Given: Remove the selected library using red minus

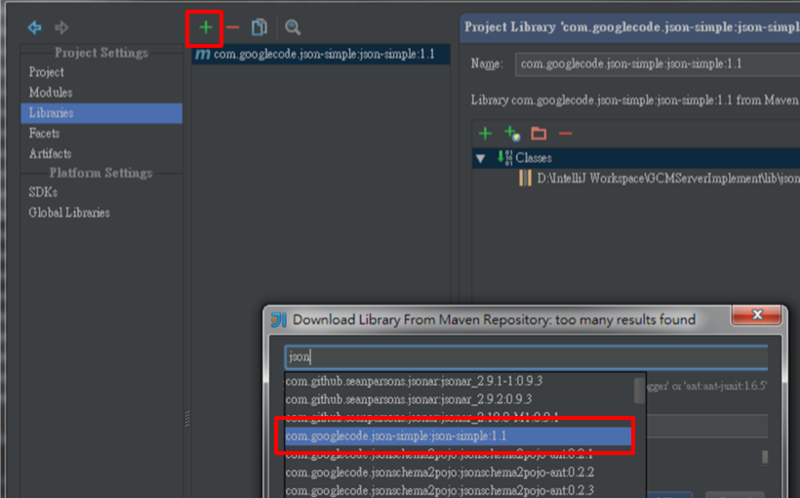Looking at the screenshot, I should pyautogui.click(x=233, y=27).
